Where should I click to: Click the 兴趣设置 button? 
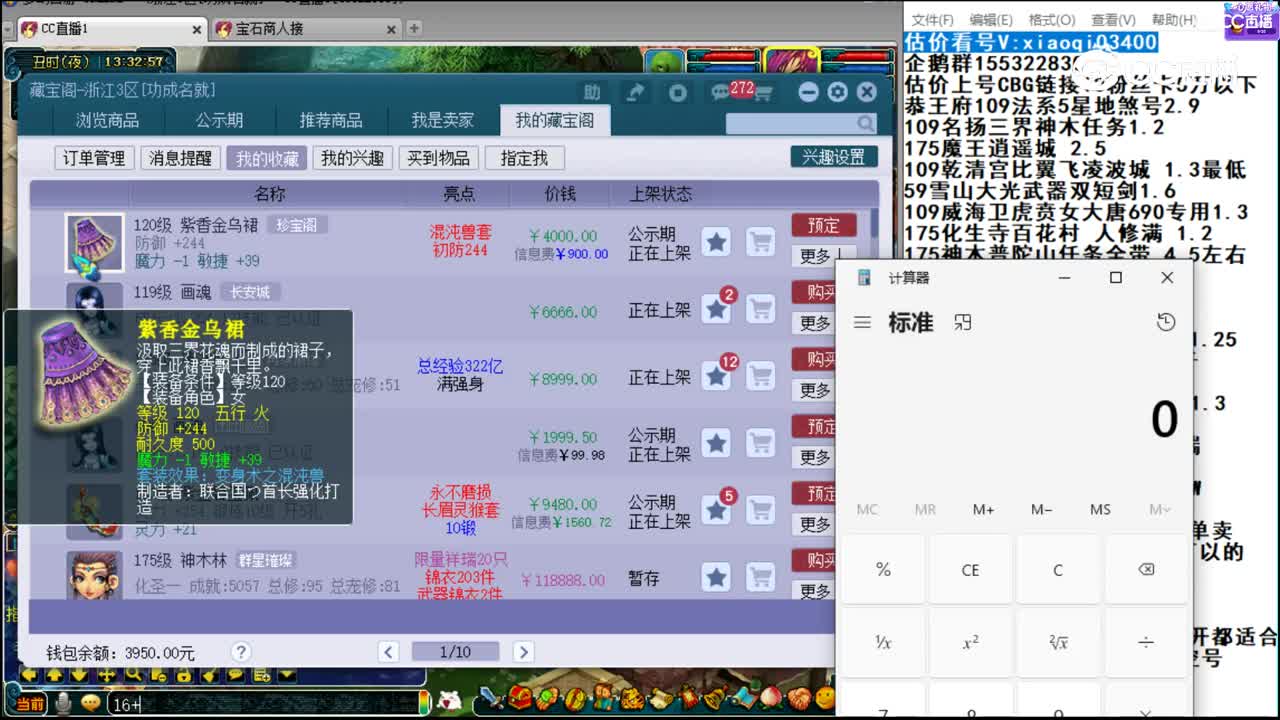(x=834, y=157)
